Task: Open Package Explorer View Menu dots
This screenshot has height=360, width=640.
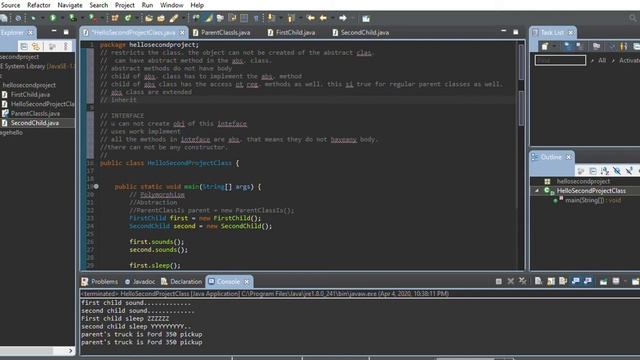Action: click(x=66, y=47)
